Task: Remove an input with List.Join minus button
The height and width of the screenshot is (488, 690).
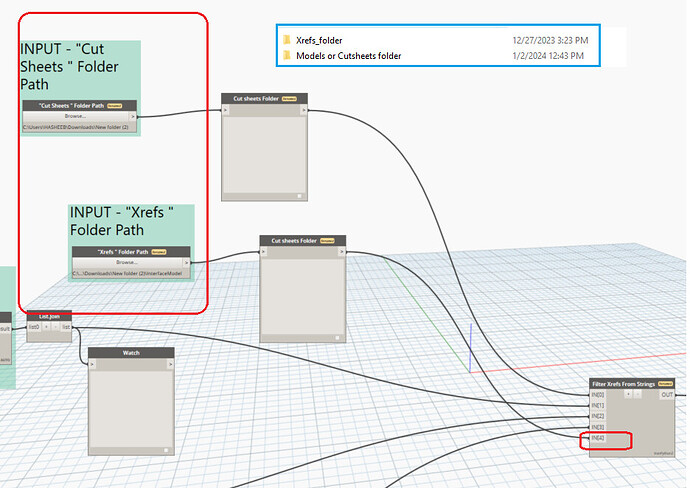Action: 55,327
